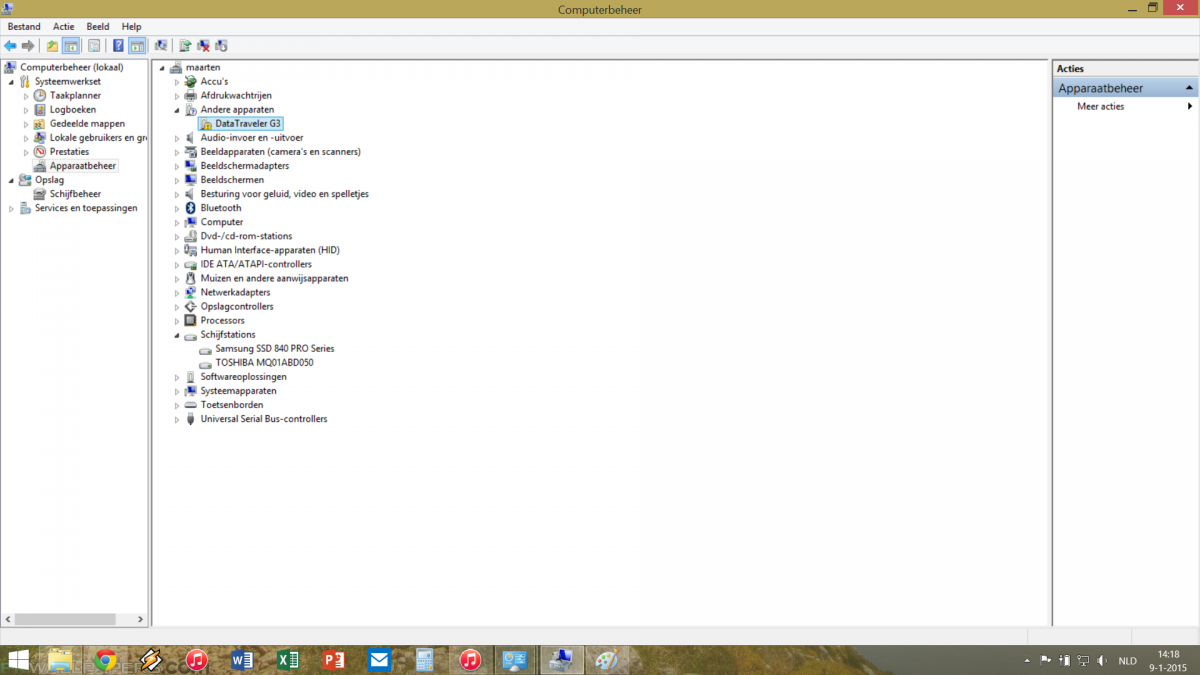Select the Opslagcontrollers category
This screenshot has height=675, width=1200.
pyautogui.click(x=236, y=306)
